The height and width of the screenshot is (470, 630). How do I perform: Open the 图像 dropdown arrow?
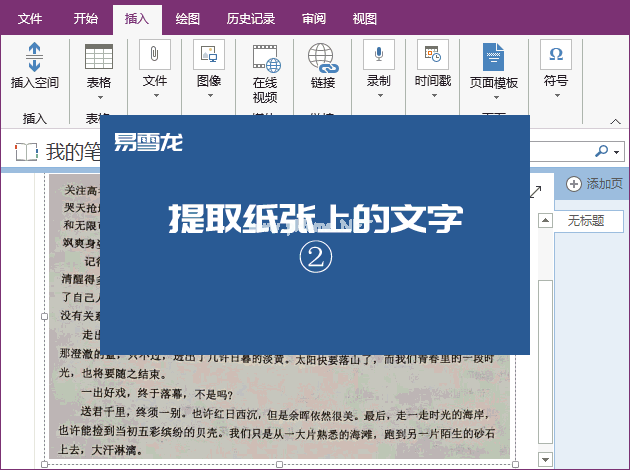[210, 96]
